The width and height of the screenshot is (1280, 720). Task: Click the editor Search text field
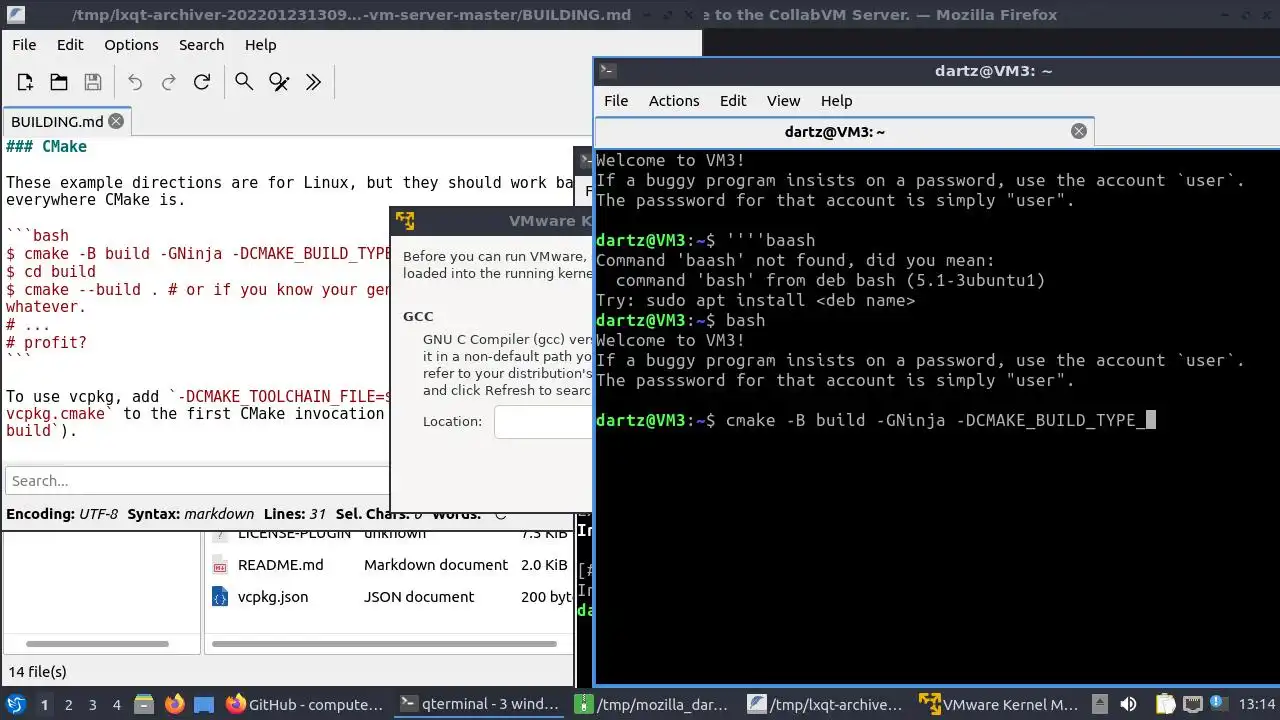click(197, 481)
